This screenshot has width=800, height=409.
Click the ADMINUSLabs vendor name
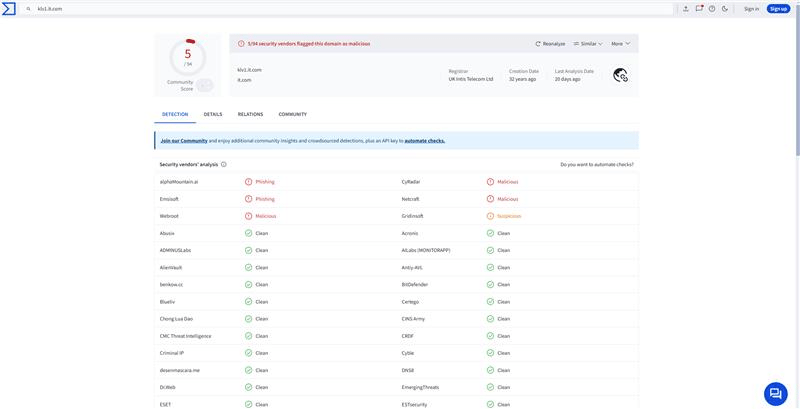(x=175, y=250)
